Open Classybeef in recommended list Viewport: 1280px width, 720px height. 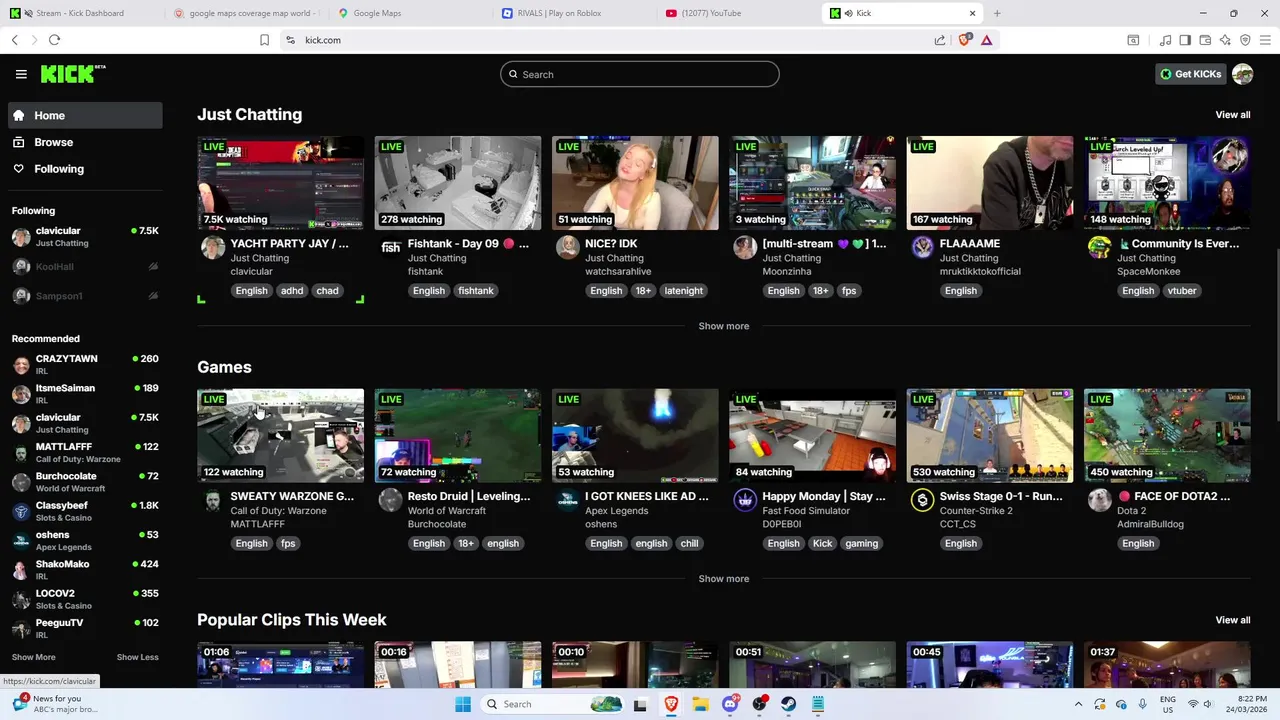click(x=85, y=511)
